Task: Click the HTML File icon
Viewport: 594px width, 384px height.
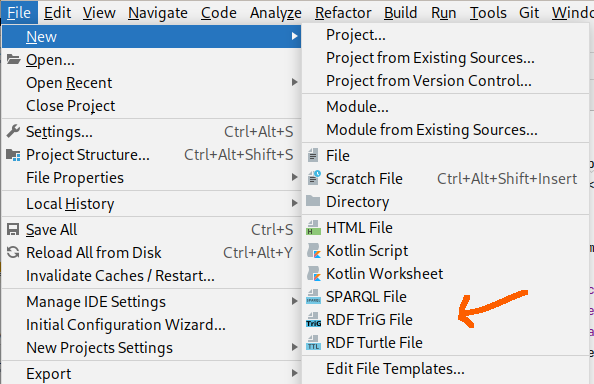Action: point(313,228)
